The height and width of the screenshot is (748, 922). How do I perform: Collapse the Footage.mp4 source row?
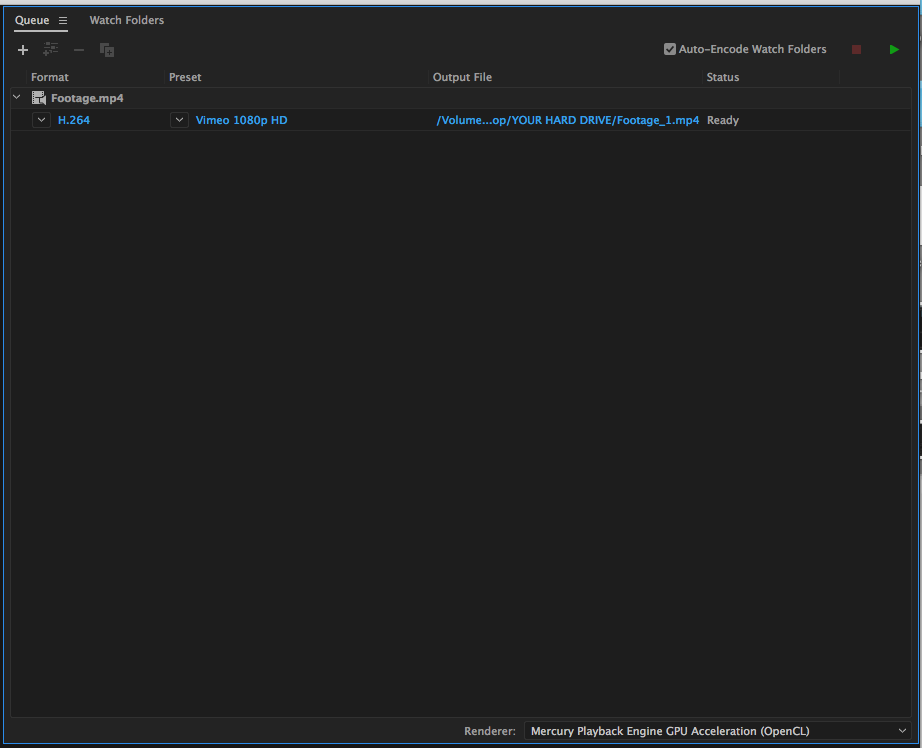pos(17,98)
